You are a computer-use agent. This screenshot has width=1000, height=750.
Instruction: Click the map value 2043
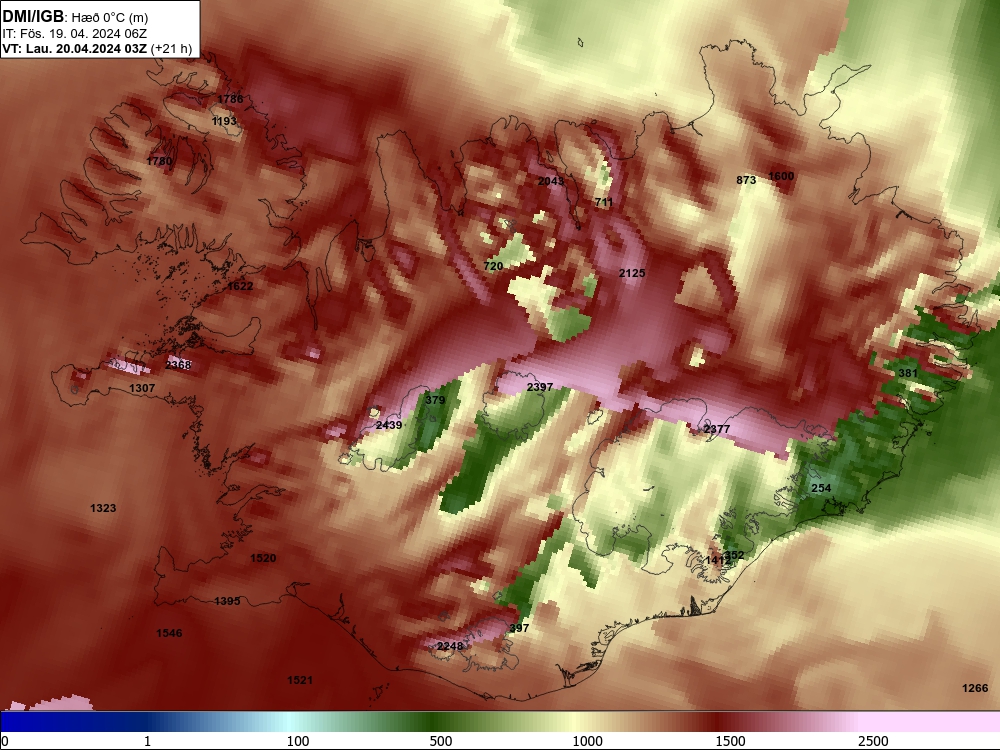pos(550,181)
